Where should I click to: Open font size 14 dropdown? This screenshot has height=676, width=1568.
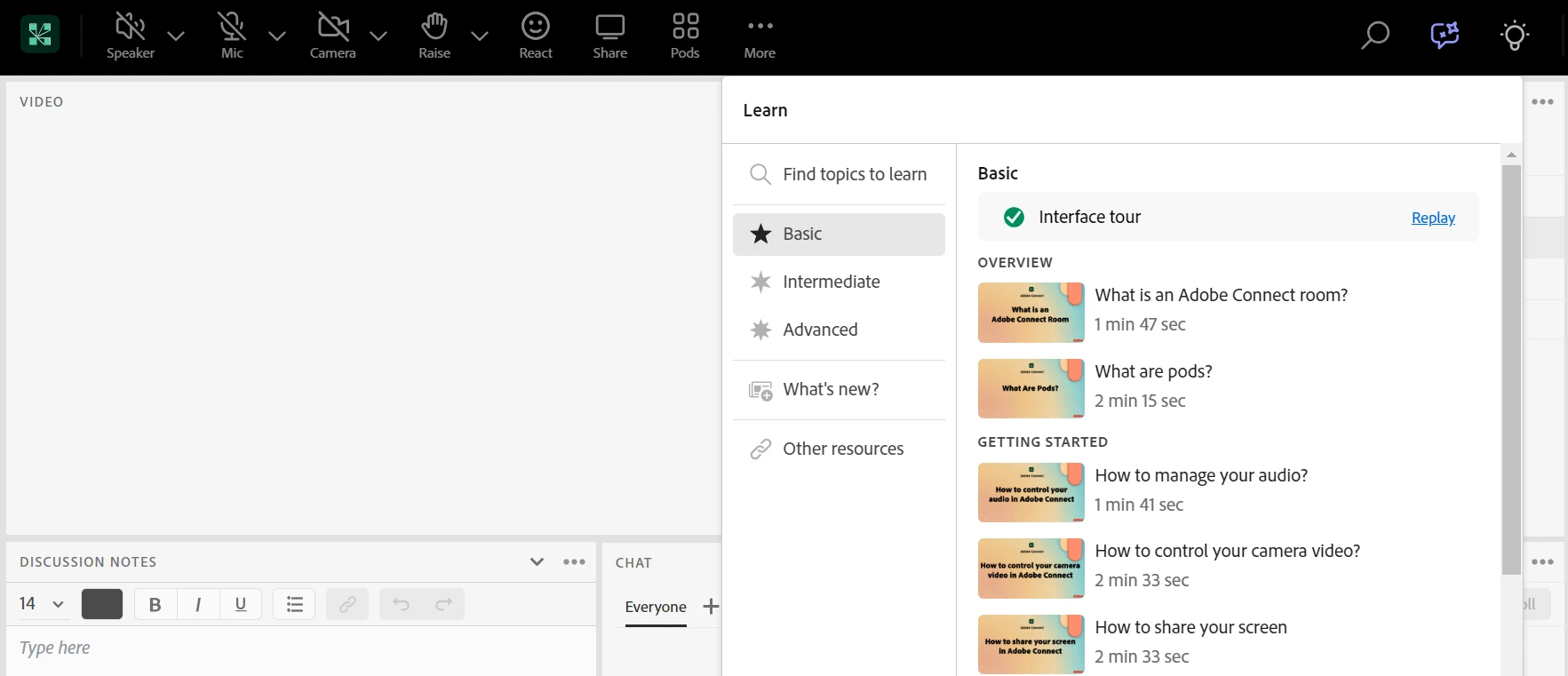click(42, 604)
